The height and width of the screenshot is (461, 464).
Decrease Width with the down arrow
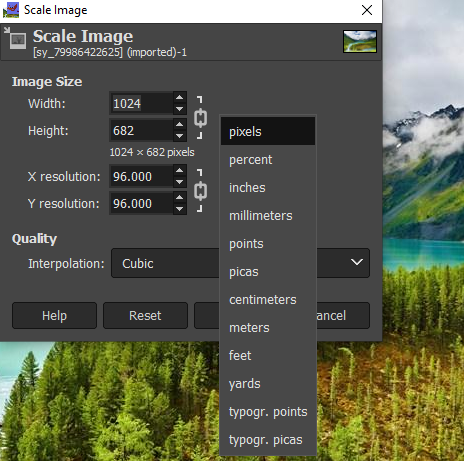(x=180, y=109)
